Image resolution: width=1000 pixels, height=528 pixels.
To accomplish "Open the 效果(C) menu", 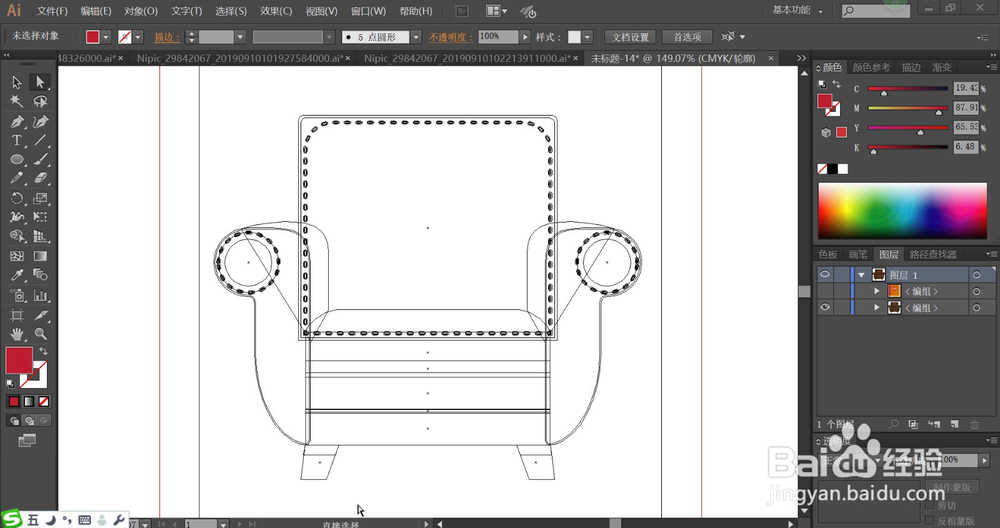I will pyautogui.click(x=276, y=11).
